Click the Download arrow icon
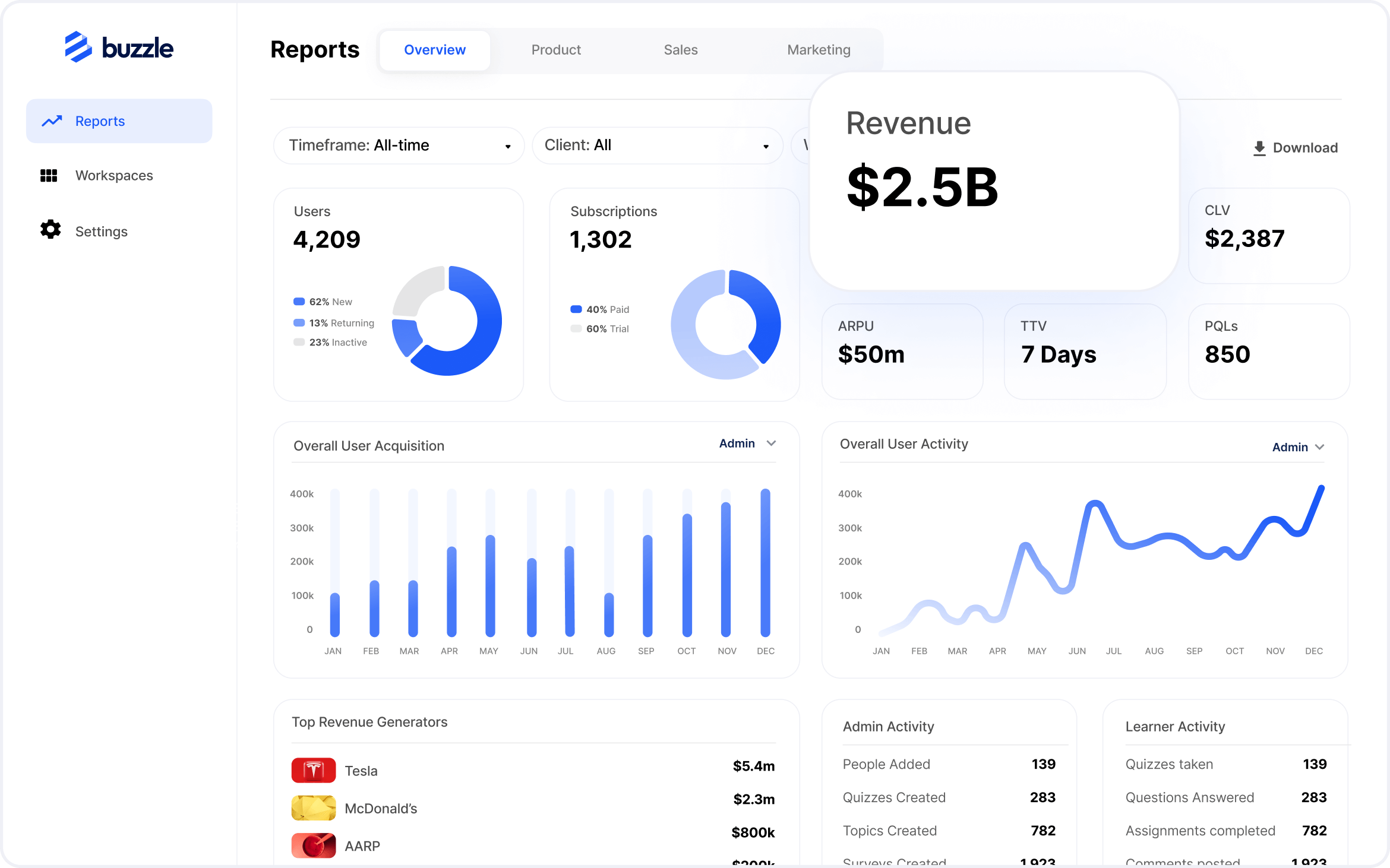 pyautogui.click(x=1259, y=148)
